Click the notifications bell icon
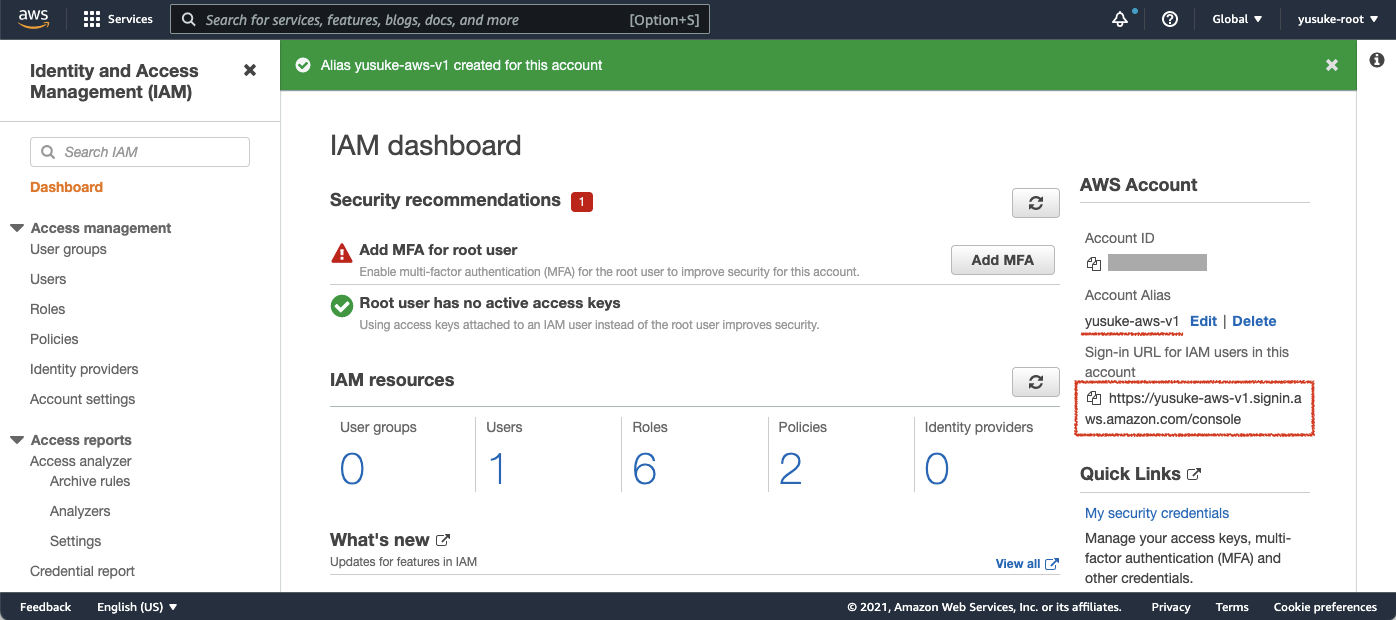 [1120, 20]
